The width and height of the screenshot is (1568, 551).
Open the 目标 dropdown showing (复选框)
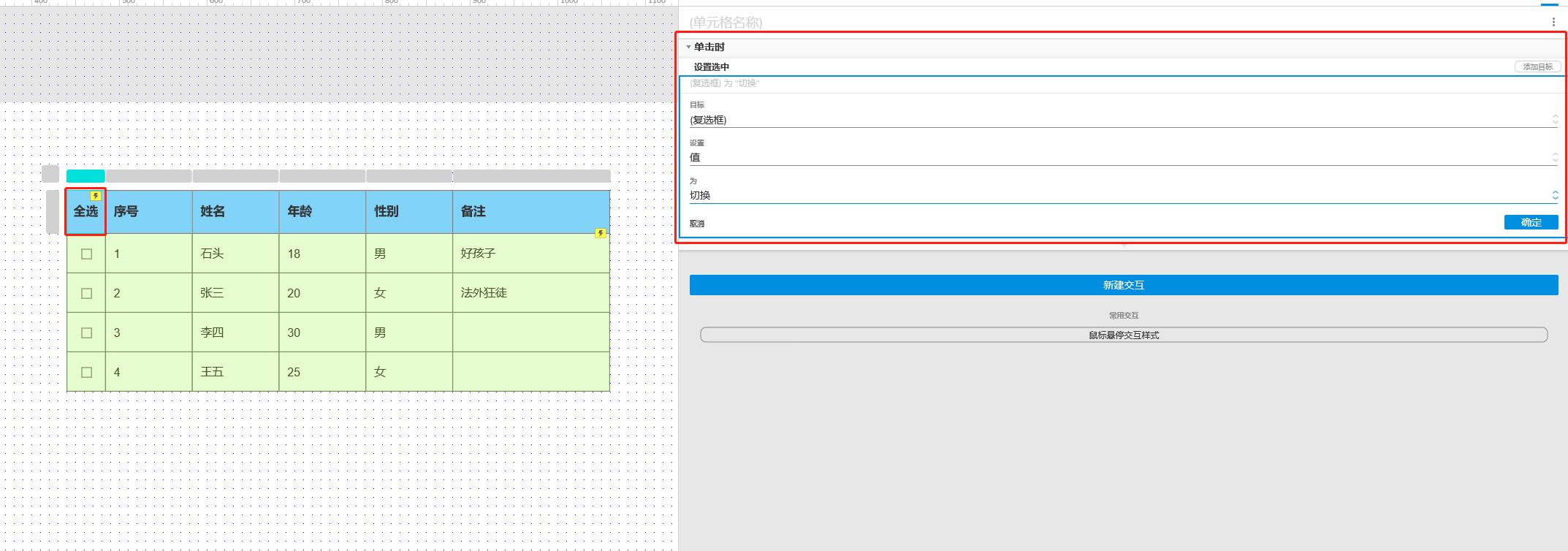click(1124, 120)
